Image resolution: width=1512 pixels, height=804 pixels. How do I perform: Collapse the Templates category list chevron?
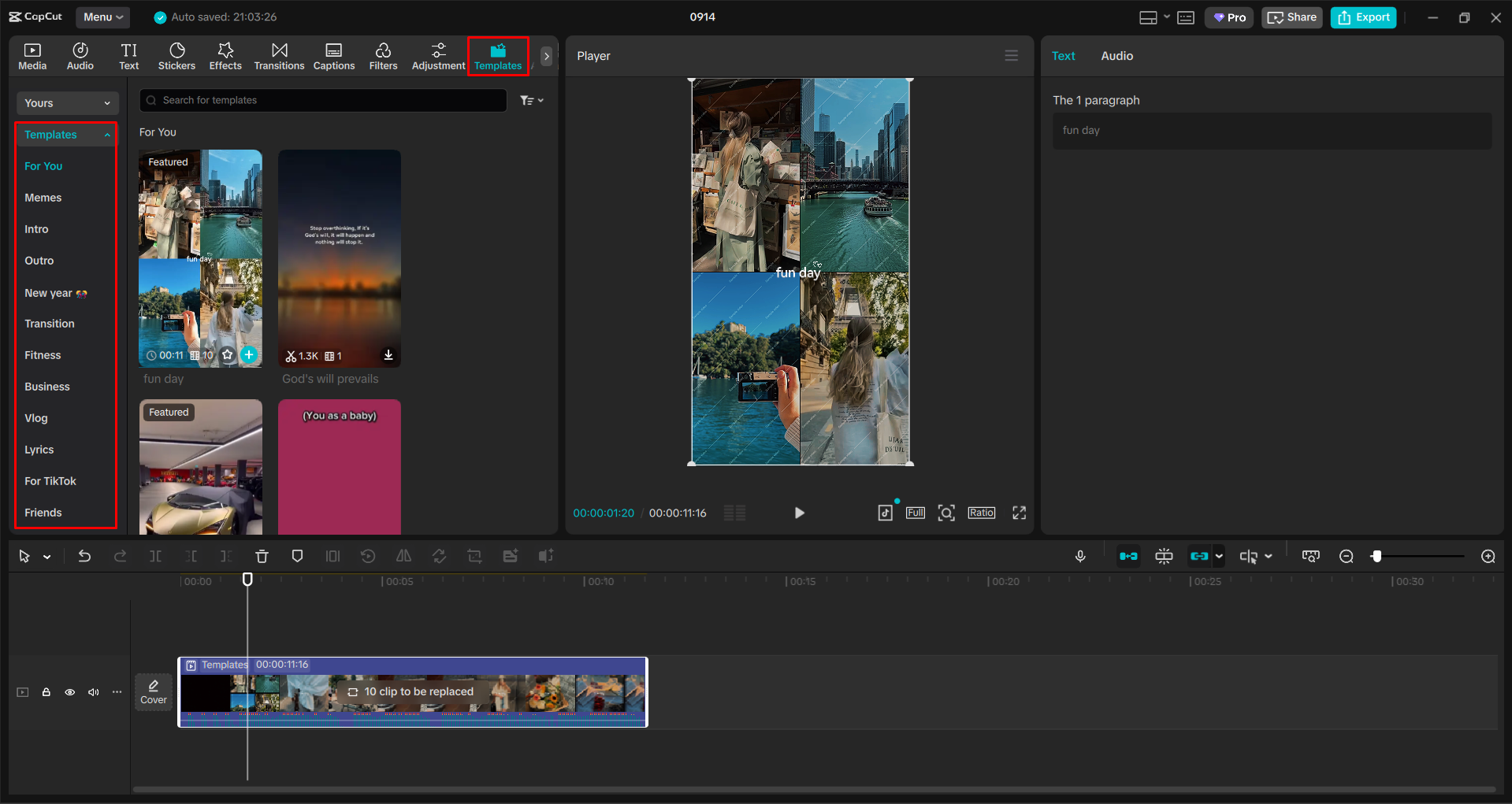(107, 134)
